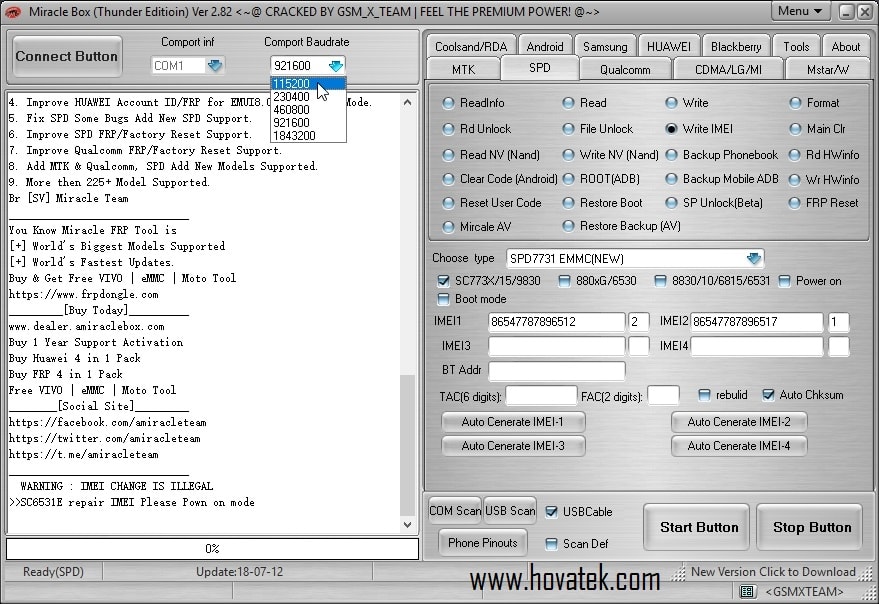Click the COM Scan button
The height and width of the screenshot is (604, 879).
point(455,511)
